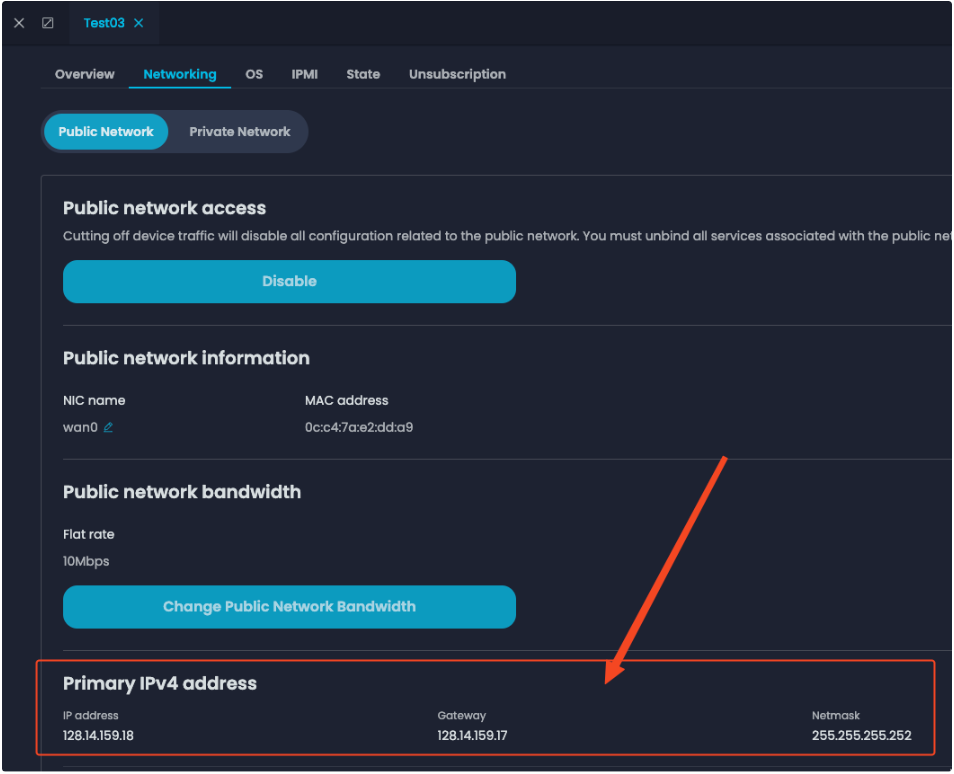Click the pop-out icon beside the X
This screenshot has width=954, height=774.
point(48,23)
